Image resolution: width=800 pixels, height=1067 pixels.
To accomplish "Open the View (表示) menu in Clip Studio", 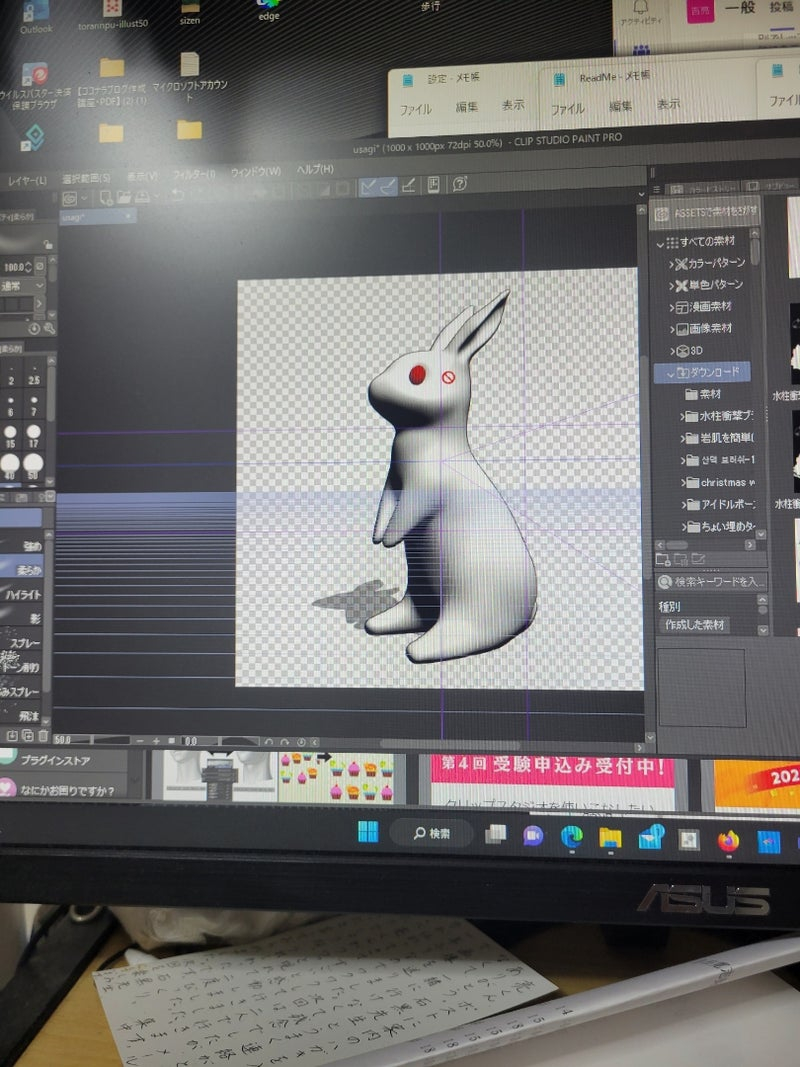I will 141,176.
